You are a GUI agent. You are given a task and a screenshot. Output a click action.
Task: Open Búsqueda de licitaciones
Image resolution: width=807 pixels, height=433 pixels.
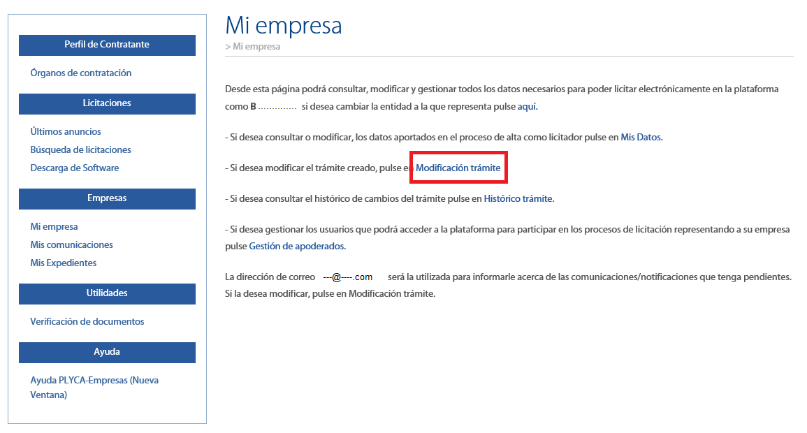tap(81, 150)
